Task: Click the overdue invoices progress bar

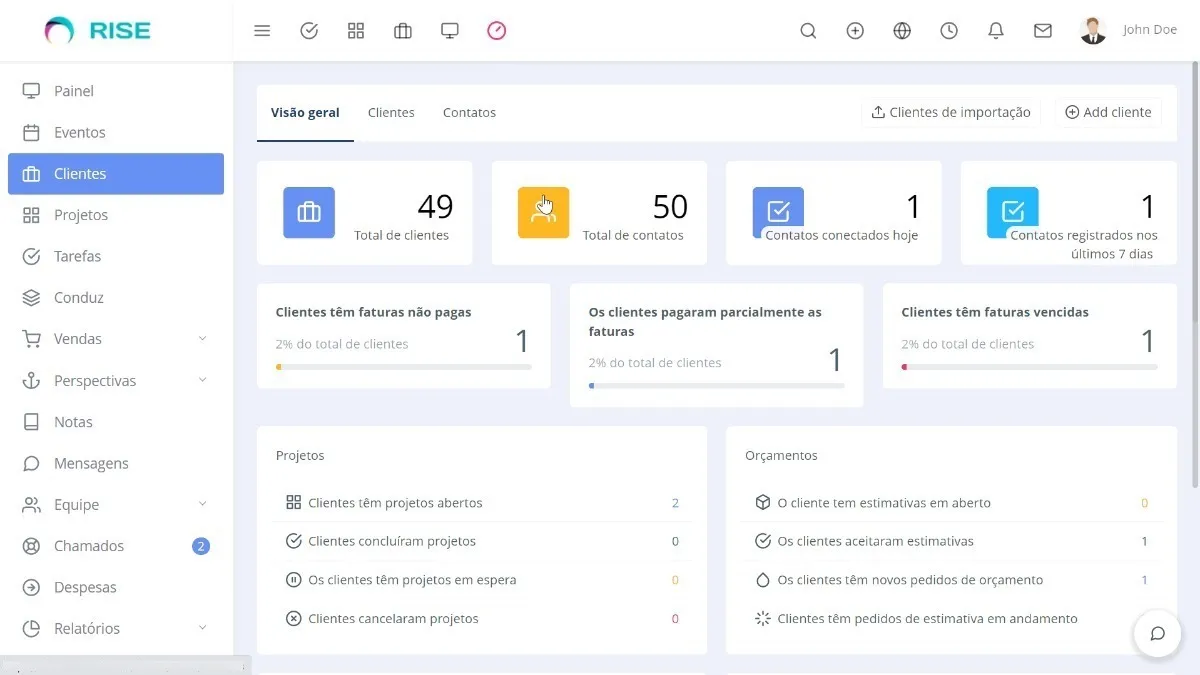Action: 1030,367
